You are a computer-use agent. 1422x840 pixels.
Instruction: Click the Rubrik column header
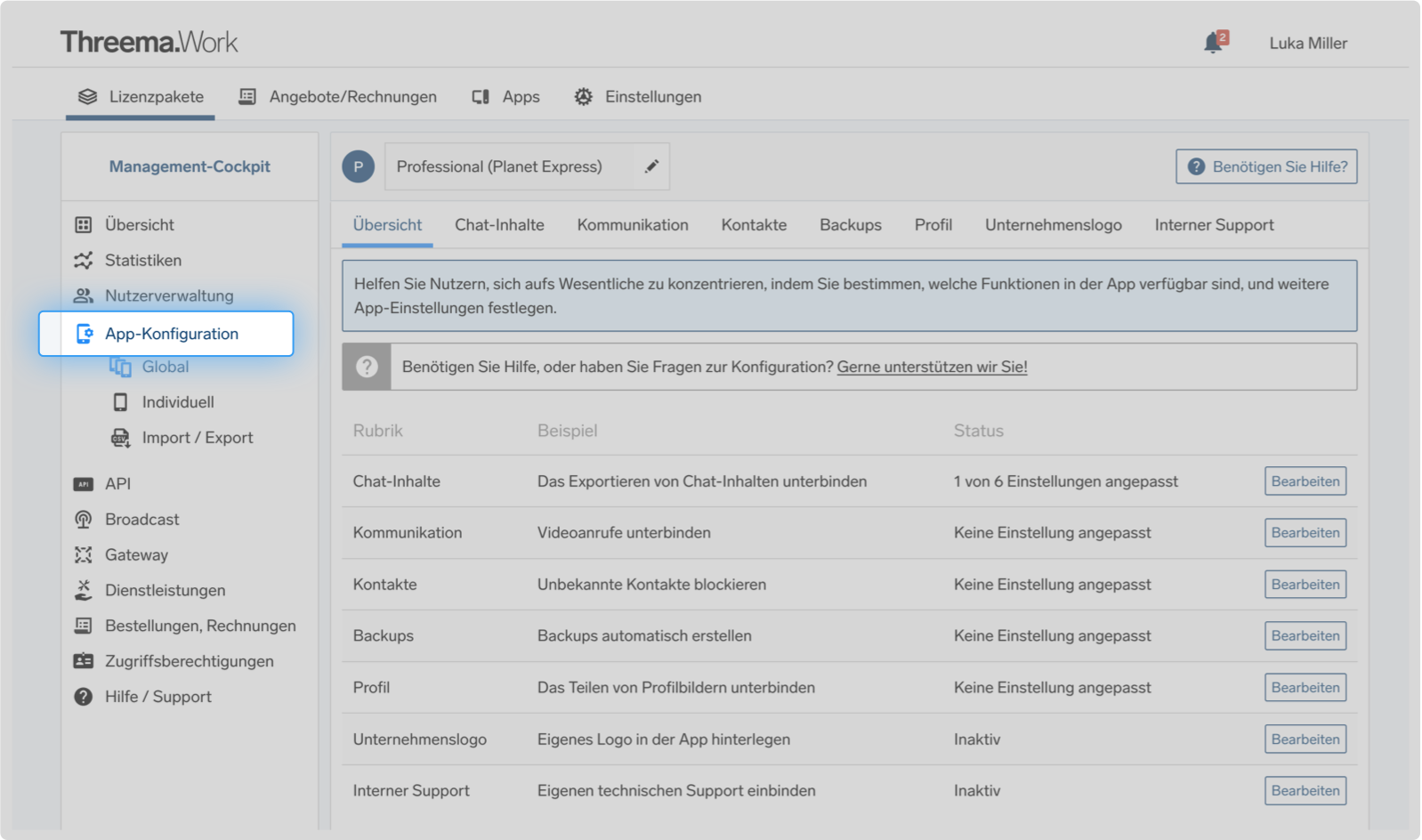point(378,431)
